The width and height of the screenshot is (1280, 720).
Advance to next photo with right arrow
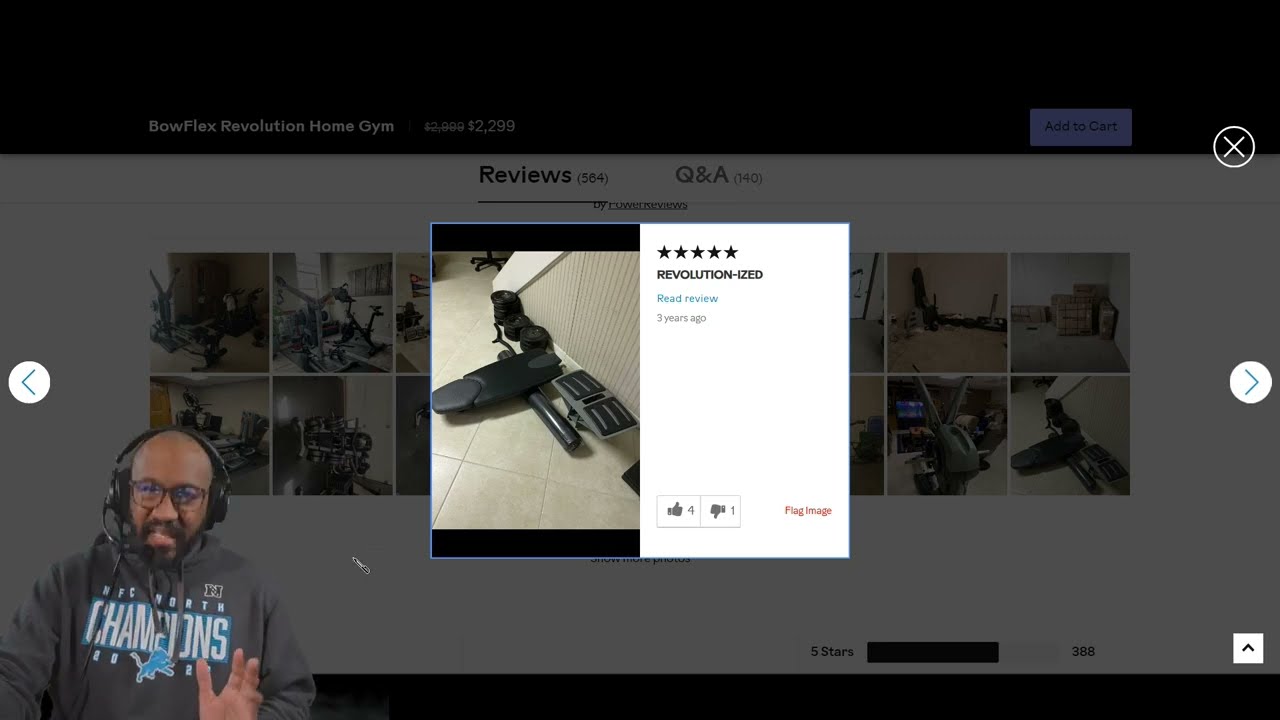coord(1250,382)
